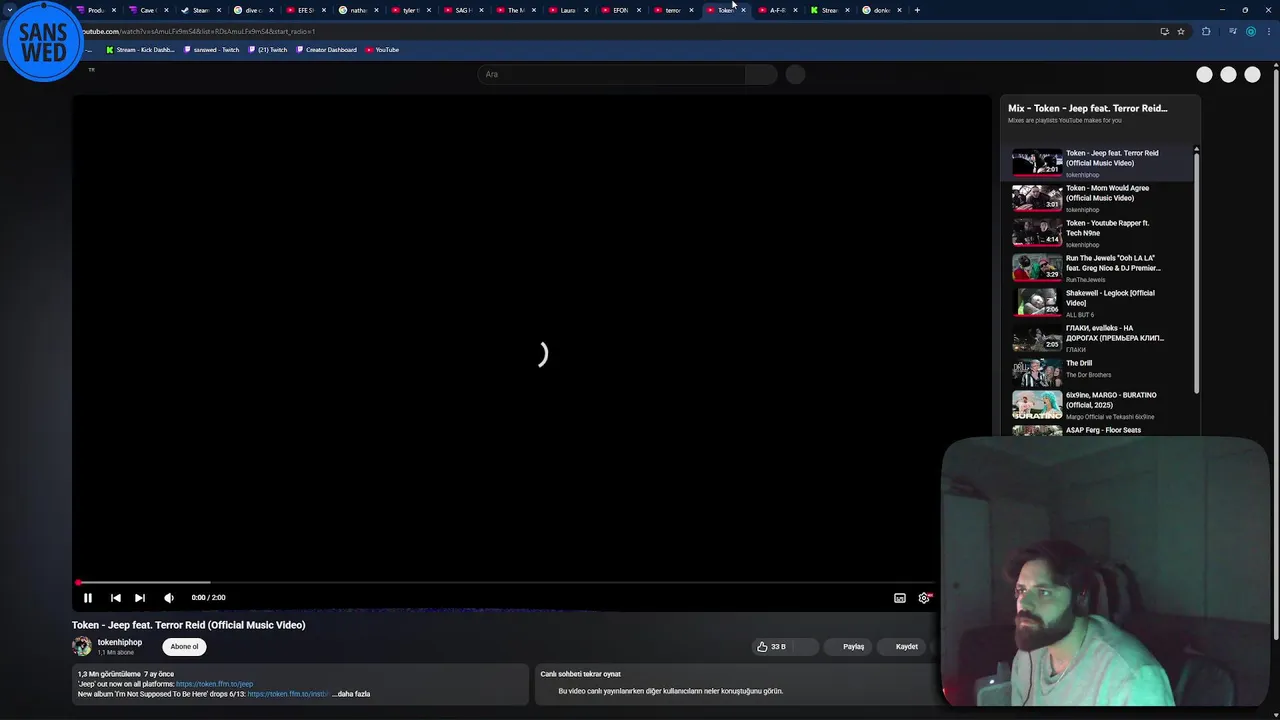
Task: Go to previous video in player controls
Action: (115, 598)
